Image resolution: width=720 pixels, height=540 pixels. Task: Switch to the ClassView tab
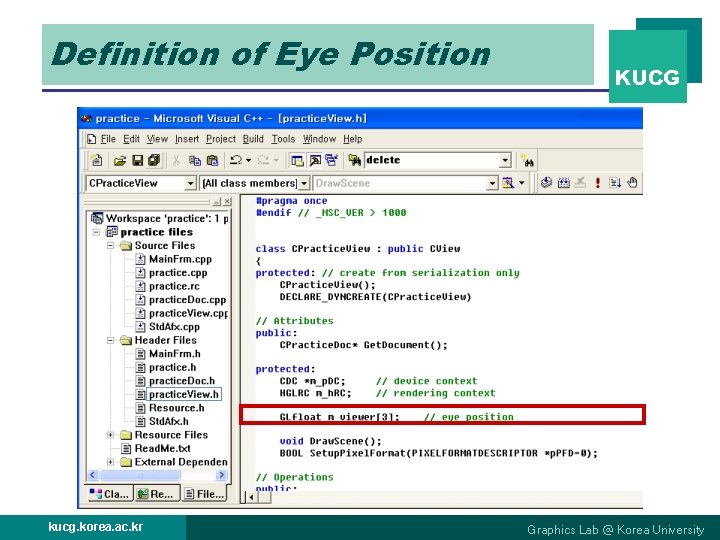(109, 494)
